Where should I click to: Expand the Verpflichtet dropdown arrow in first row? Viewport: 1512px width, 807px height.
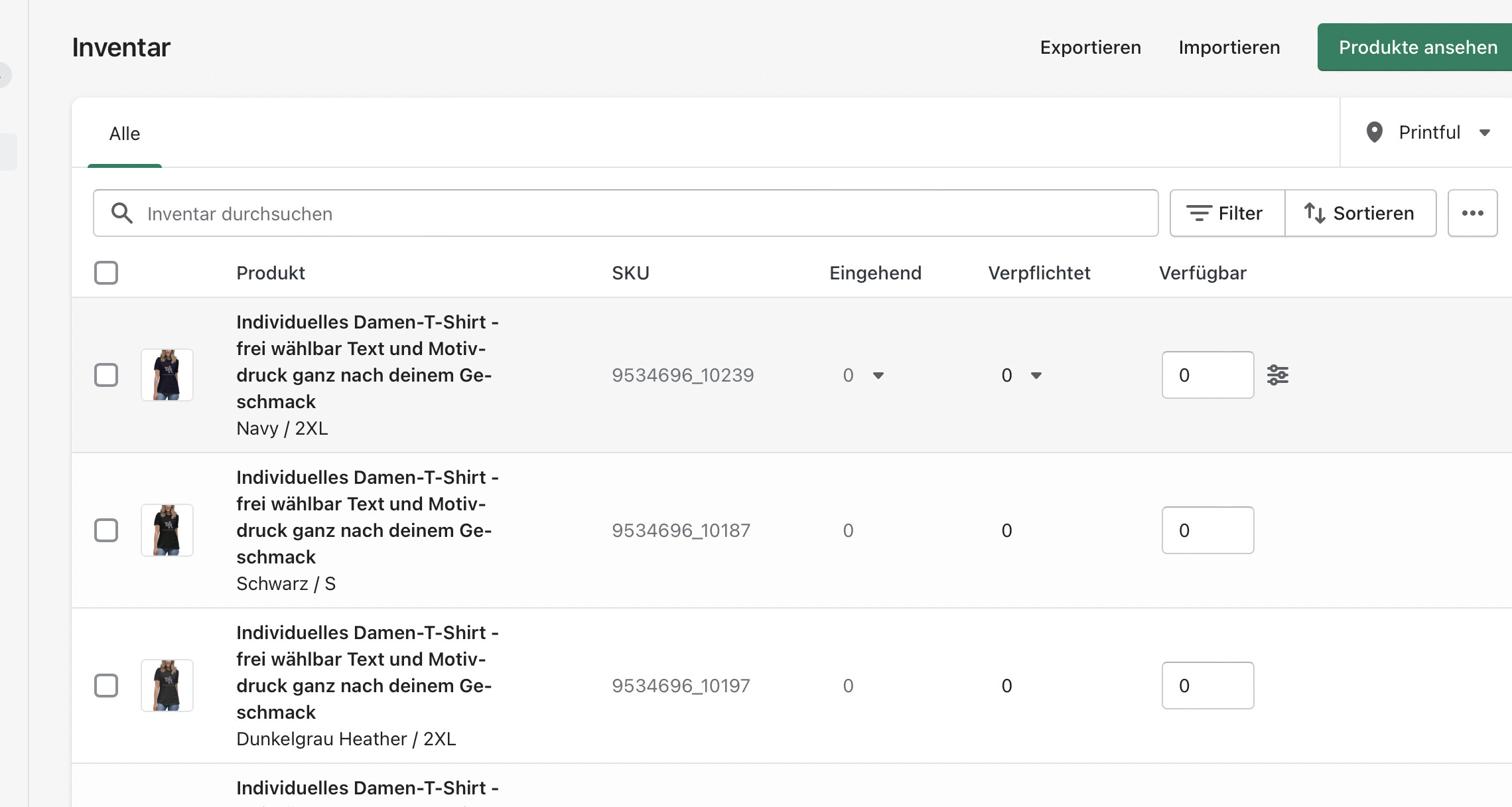1036,376
